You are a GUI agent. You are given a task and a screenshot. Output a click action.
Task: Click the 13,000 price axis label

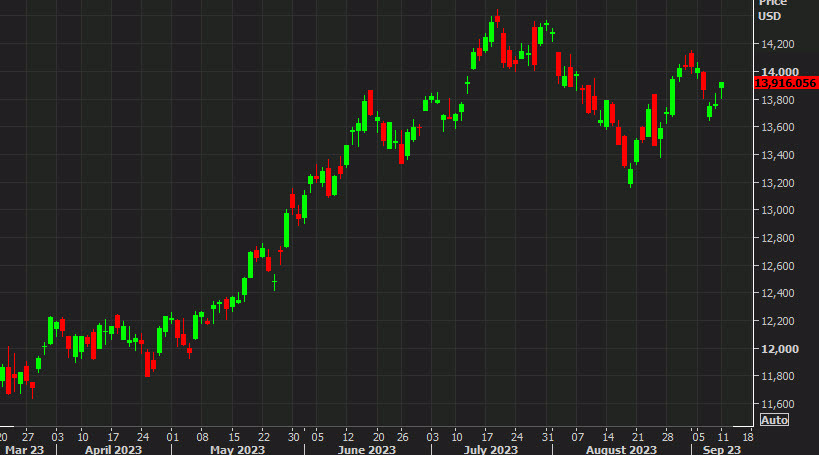(x=778, y=210)
